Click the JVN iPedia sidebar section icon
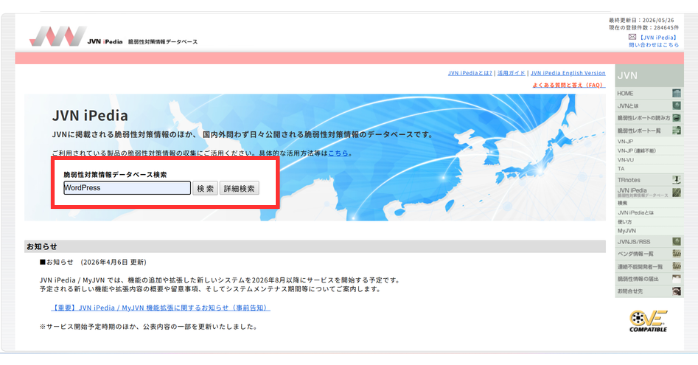Screen dimensions: 698x365 [x=676, y=192]
